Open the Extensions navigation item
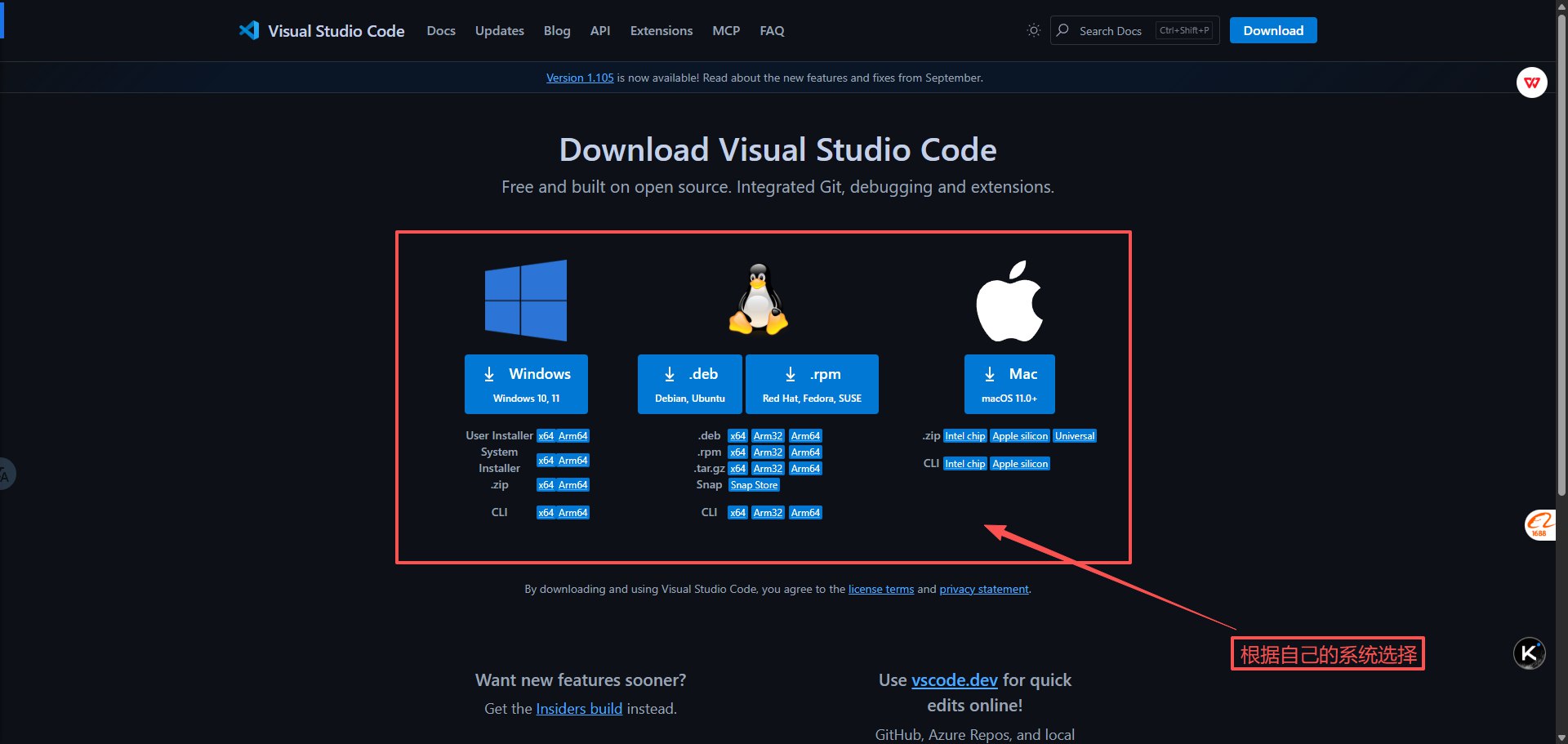 click(x=661, y=31)
